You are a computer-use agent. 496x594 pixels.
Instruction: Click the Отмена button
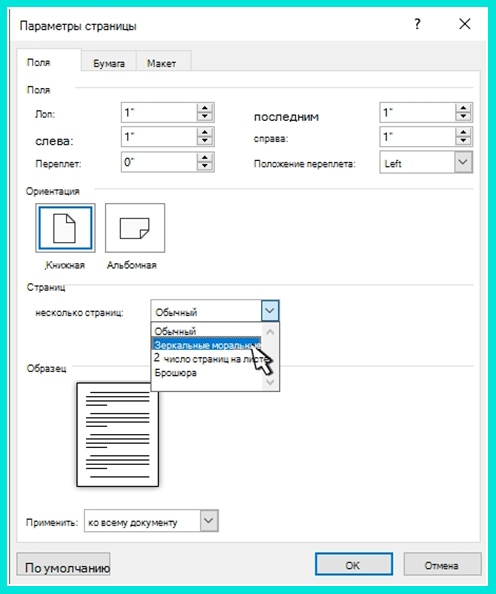[x=442, y=564]
